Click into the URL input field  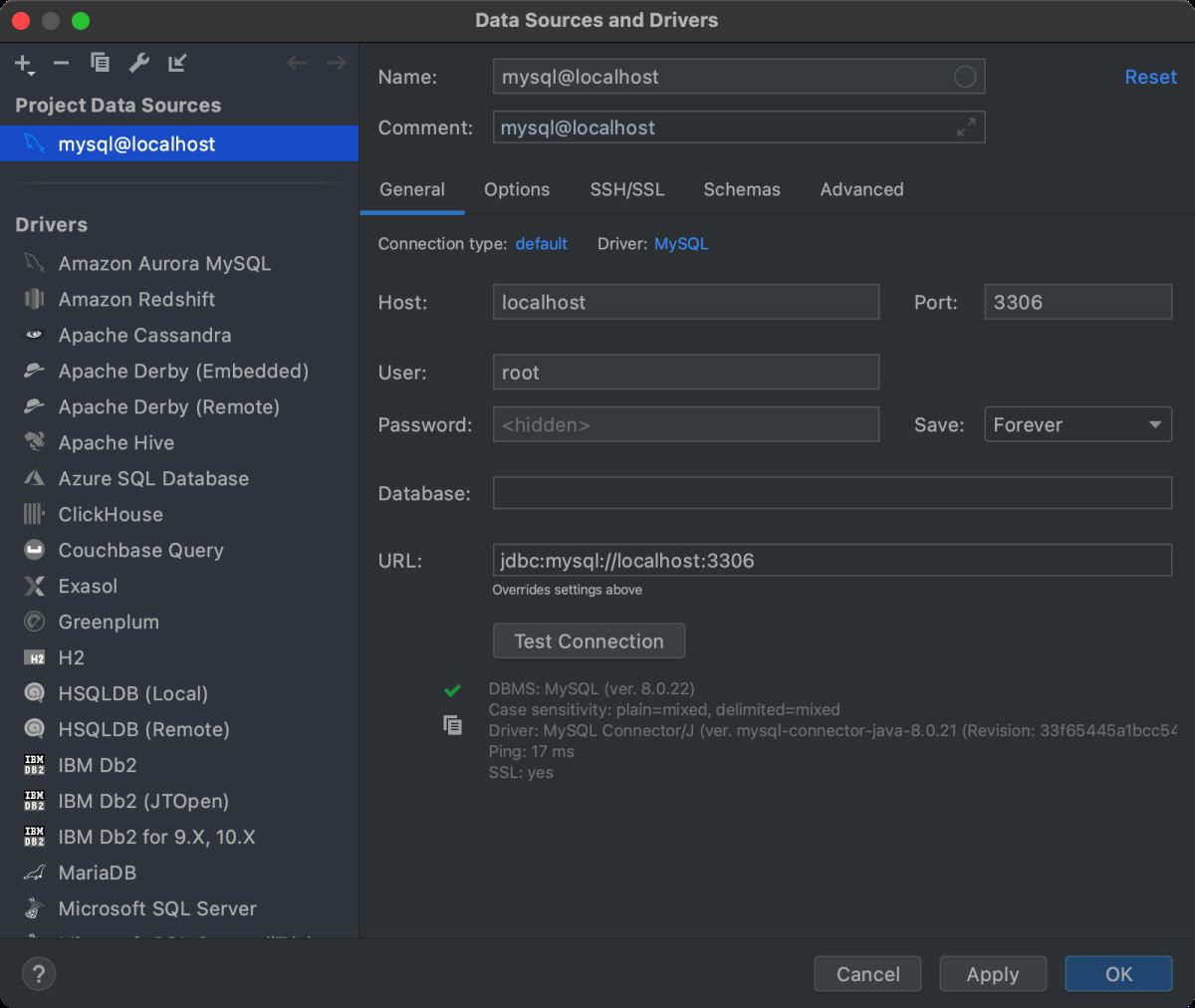[x=833, y=560]
